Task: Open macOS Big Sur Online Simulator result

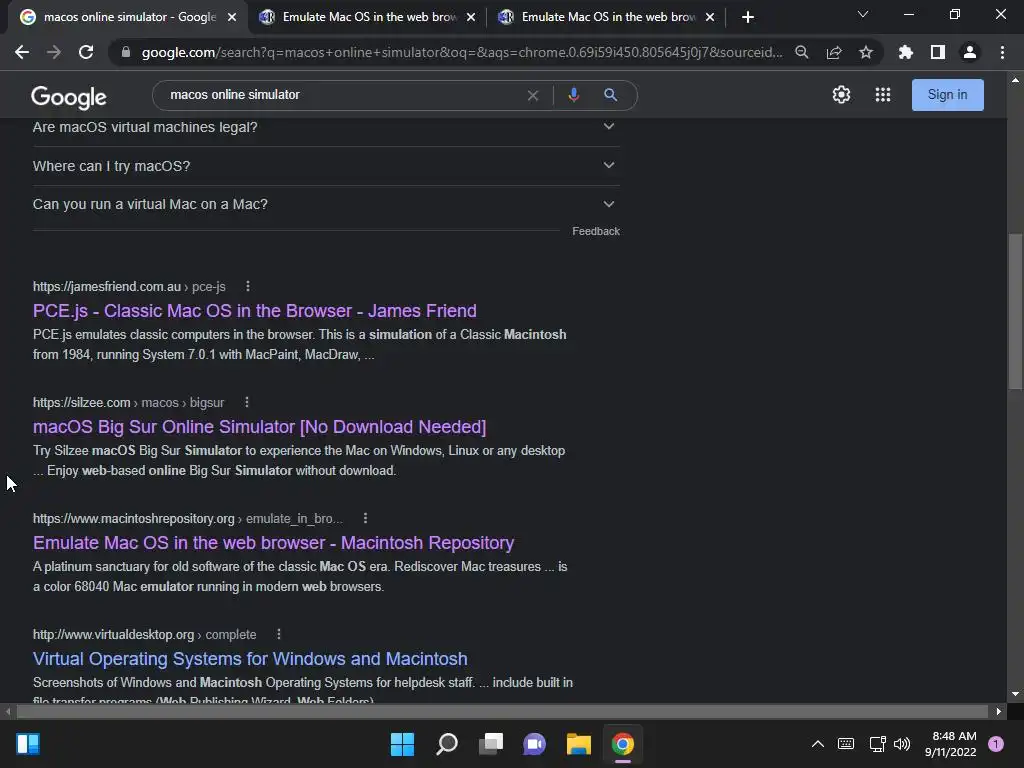Action: 259,426
